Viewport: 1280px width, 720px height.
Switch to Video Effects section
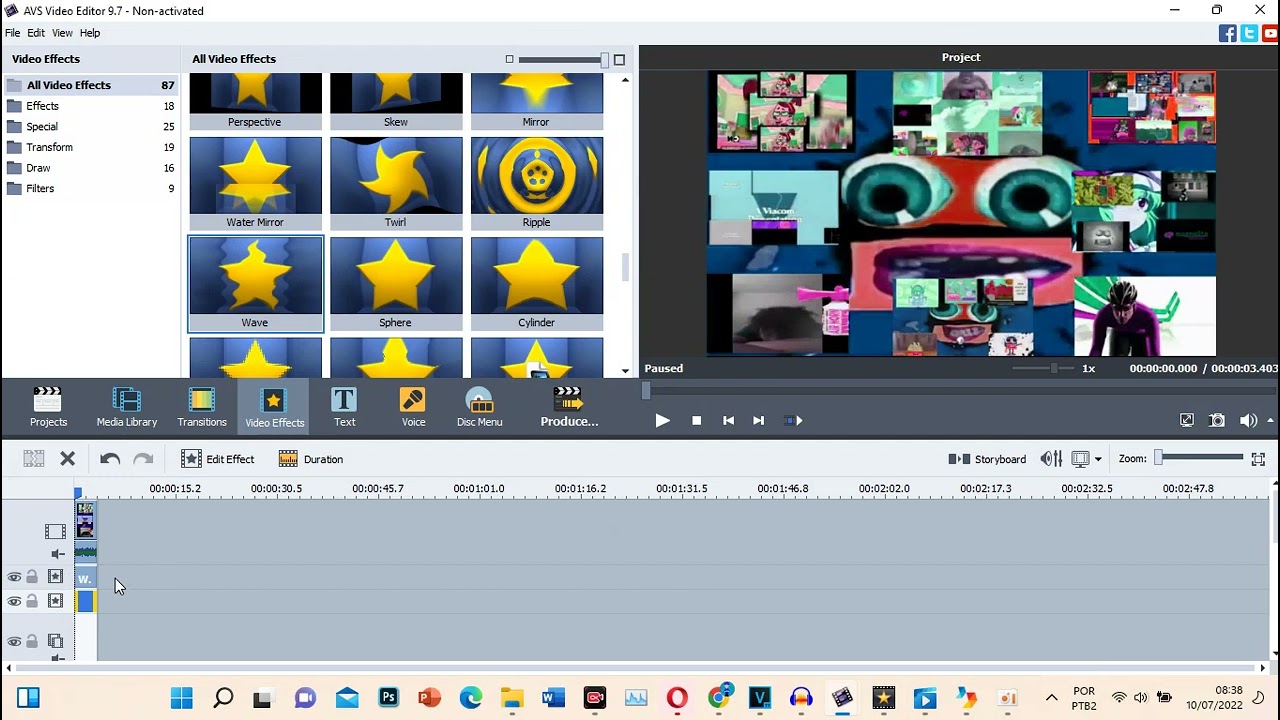(x=275, y=407)
